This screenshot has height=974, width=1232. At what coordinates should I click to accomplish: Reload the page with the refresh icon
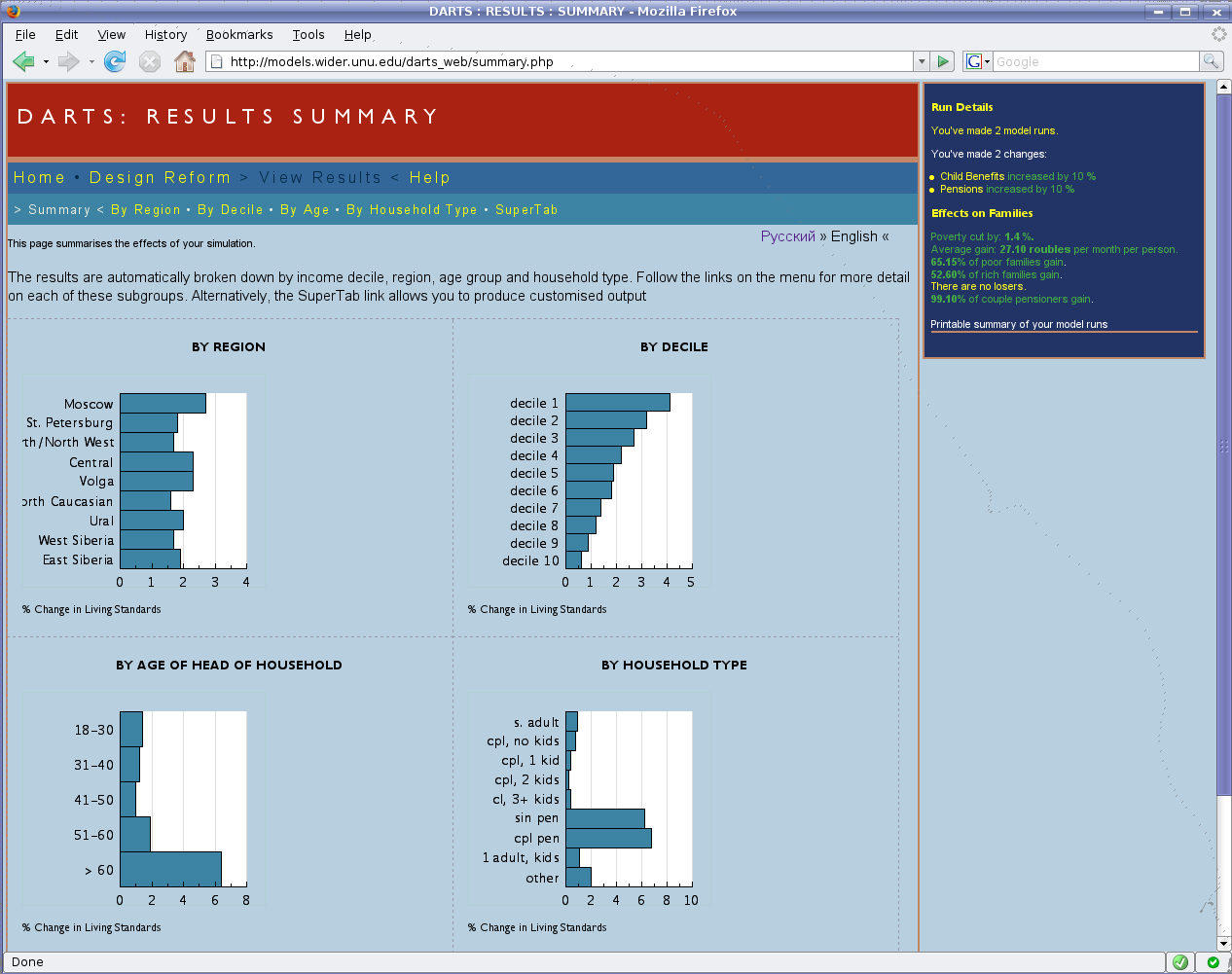(x=115, y=62)
